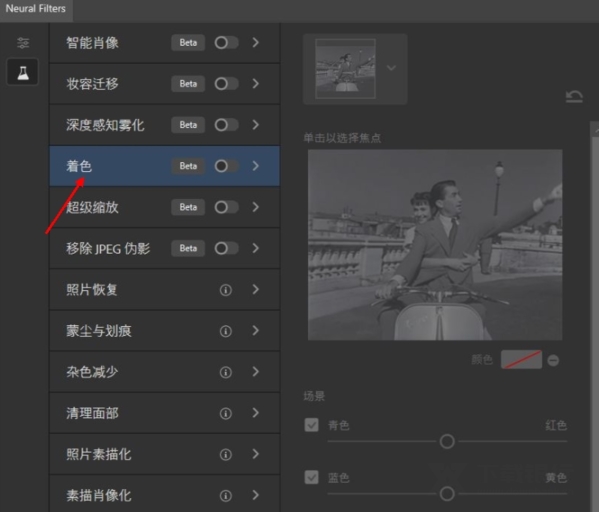Image resolution: width=599 pixels, height=512 pixels.
Task: Click Beta badge on 超级缩放
Action: (x=188, y=207)
